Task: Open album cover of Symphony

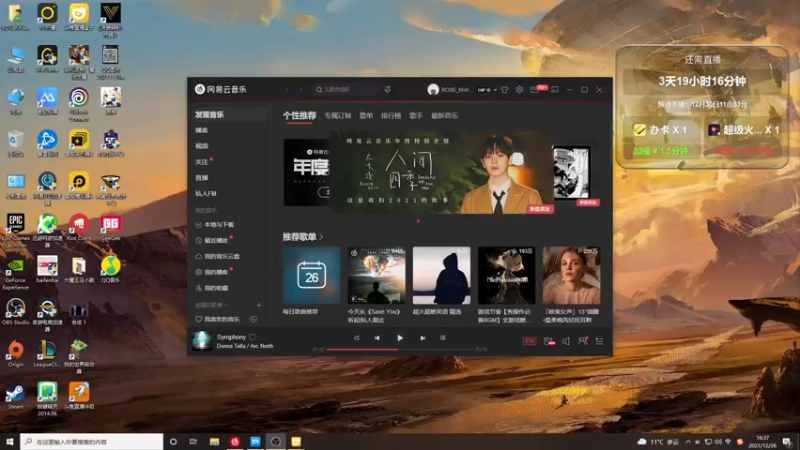Action: point(202,341)
